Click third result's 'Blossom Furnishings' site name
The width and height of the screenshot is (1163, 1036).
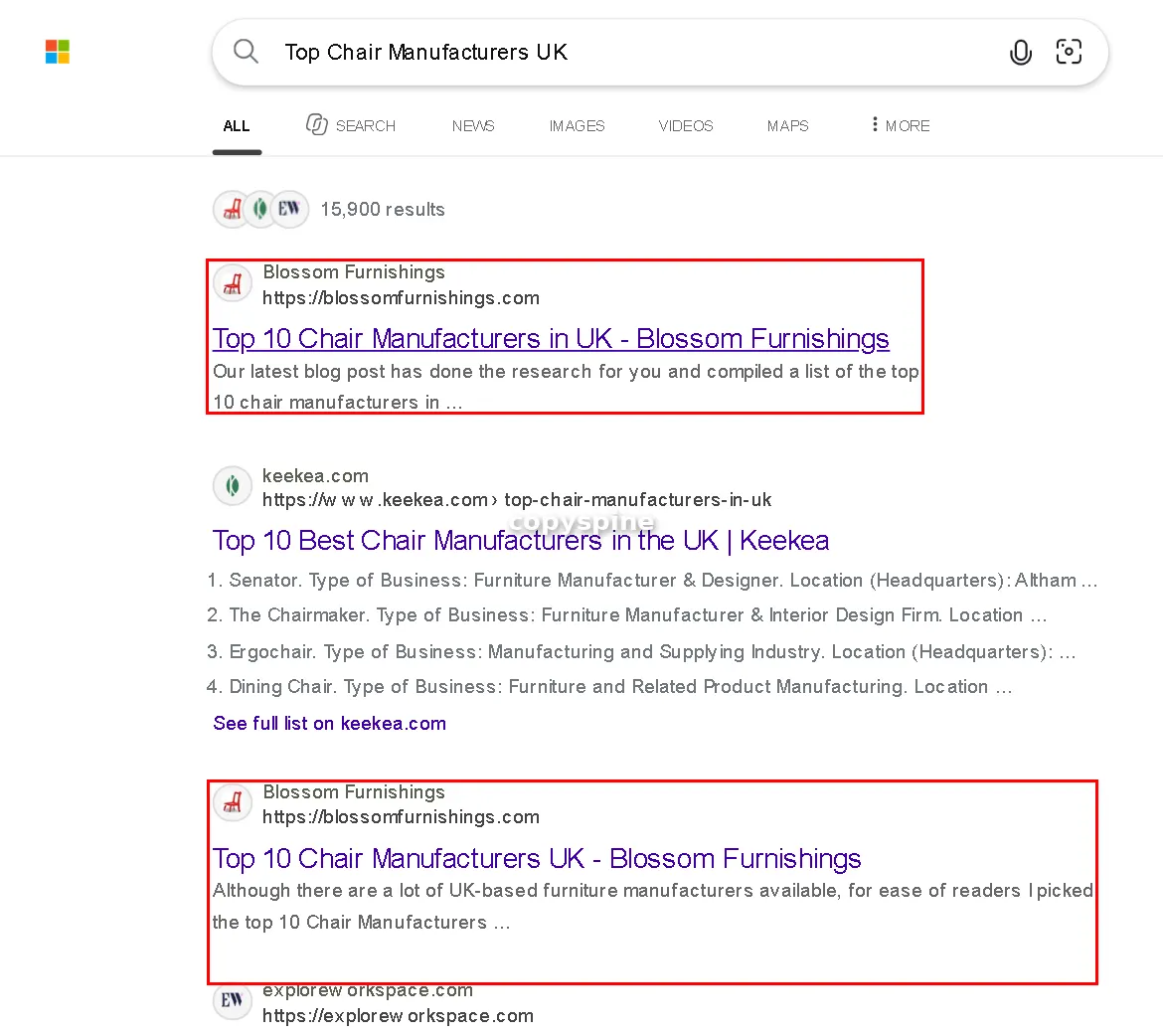[354, 792]
